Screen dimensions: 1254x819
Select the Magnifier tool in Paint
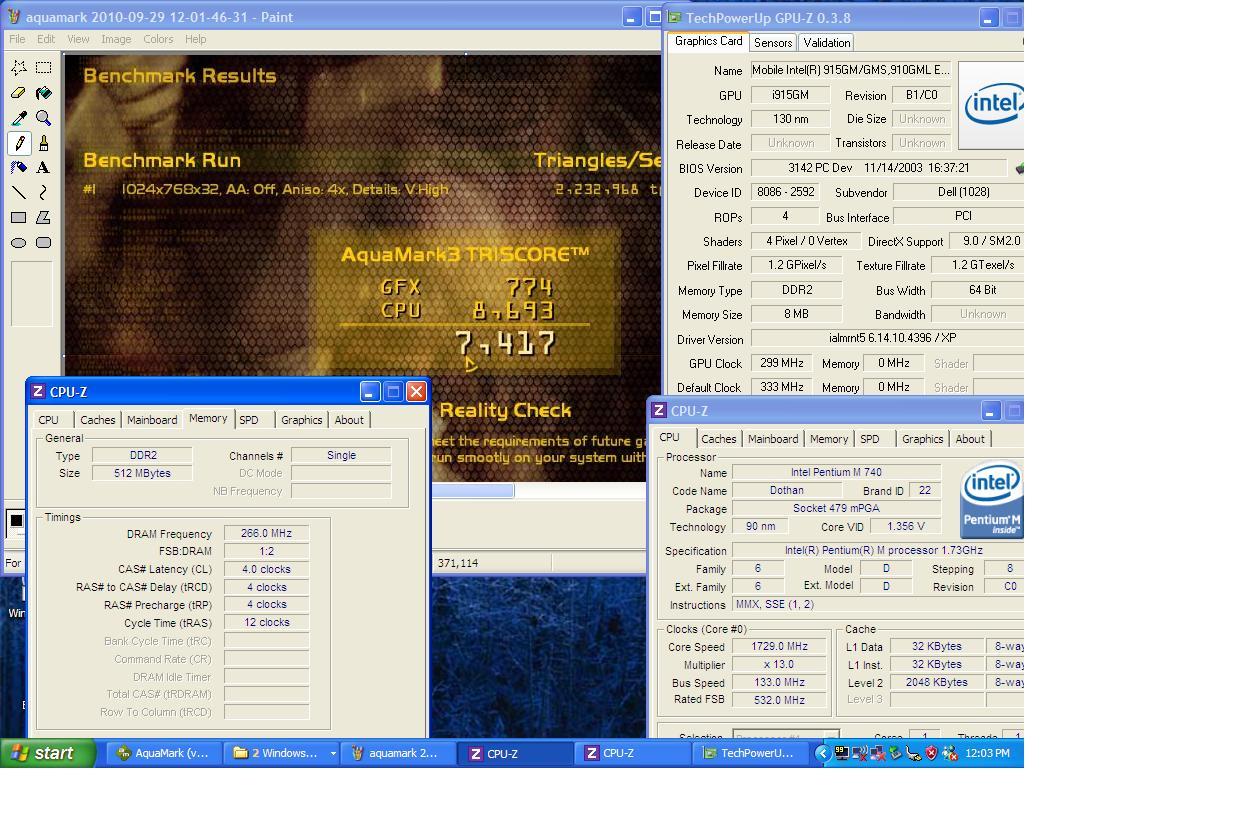click(44, 118)
